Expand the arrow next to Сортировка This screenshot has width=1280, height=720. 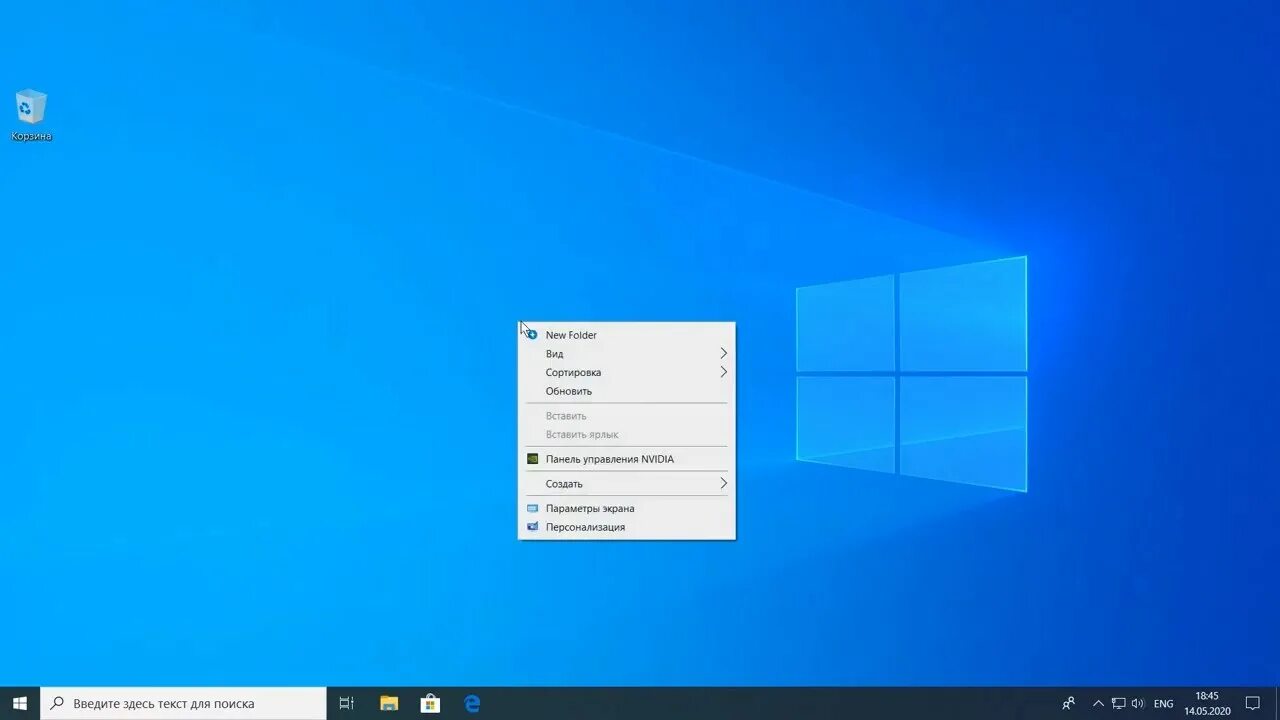[x=723, y=372]
